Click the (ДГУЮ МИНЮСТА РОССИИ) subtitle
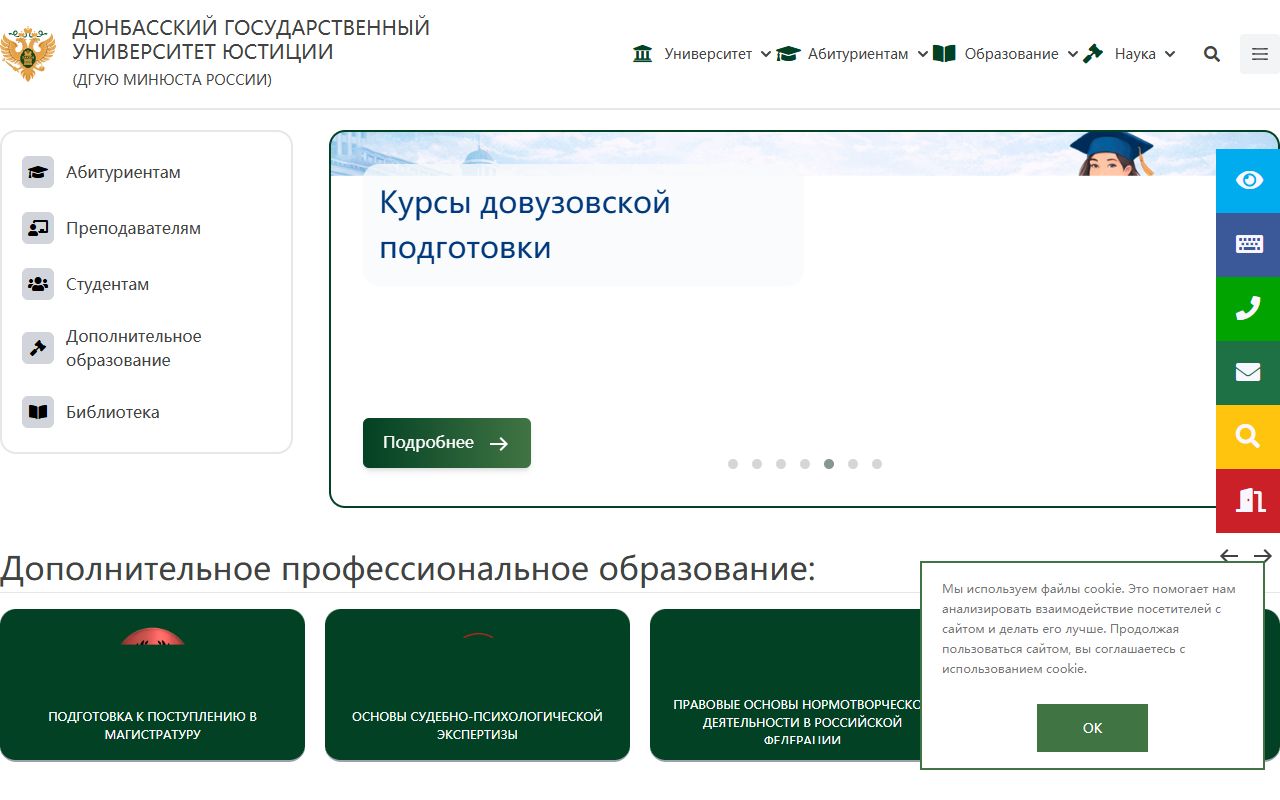This screenshot has height=800, width=1280. [172, 80]
